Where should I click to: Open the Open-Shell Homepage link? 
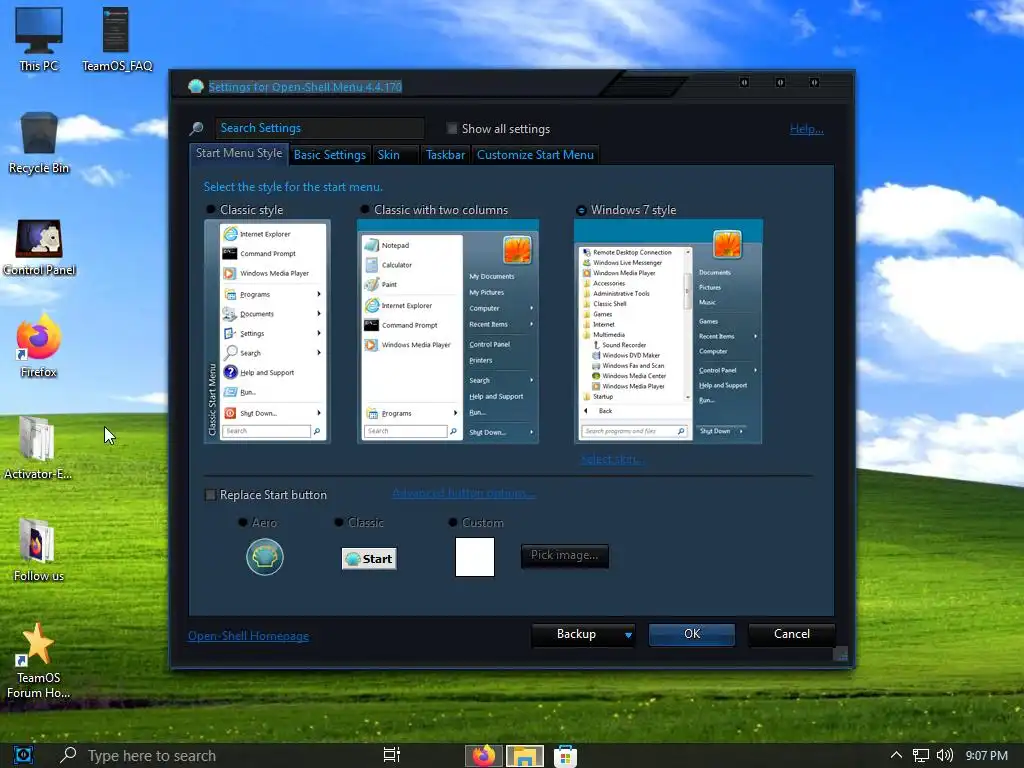coord(248,636)
